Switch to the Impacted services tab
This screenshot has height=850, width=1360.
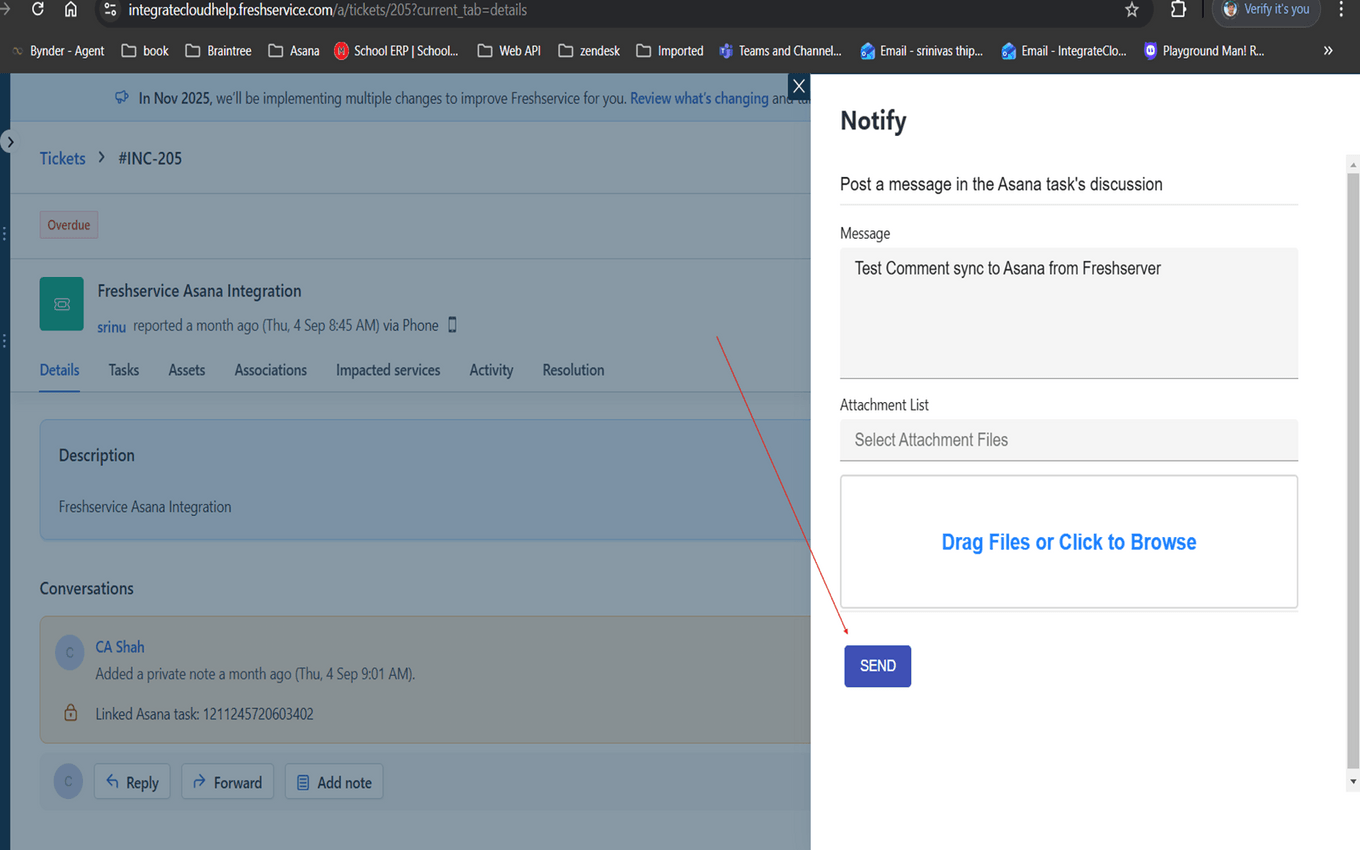point(388,370)
